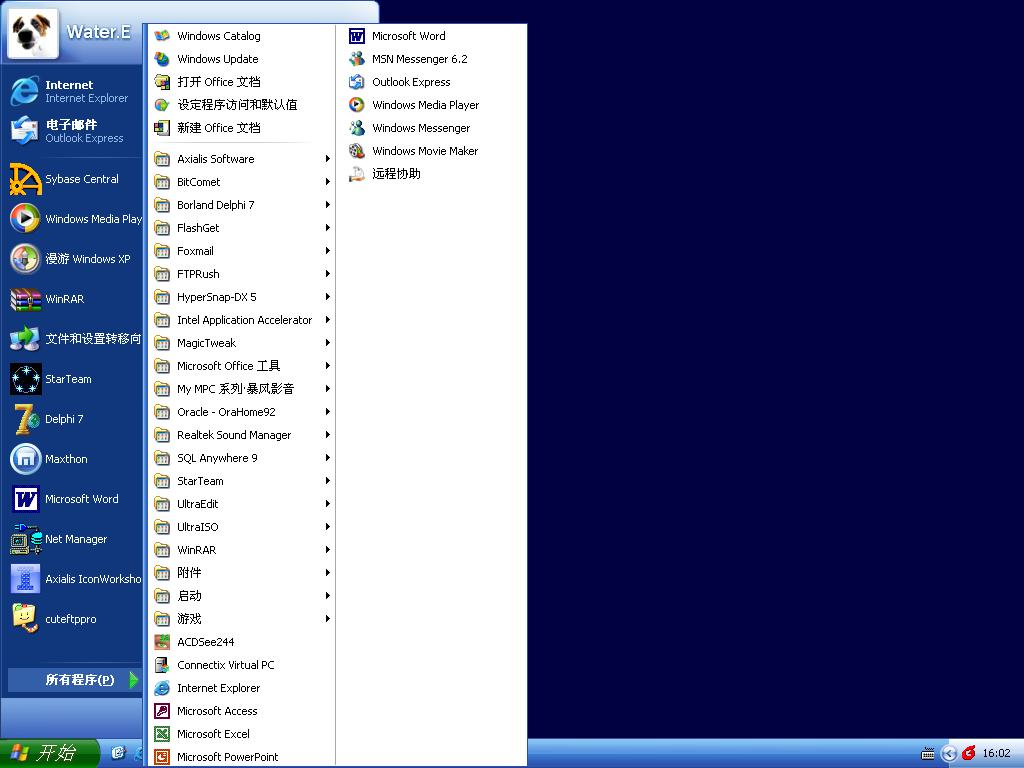The height and width of the screenshot is (768, 1024).
Task: Click the MSN Messenger 6.2 icon
Action: (357, 59)
